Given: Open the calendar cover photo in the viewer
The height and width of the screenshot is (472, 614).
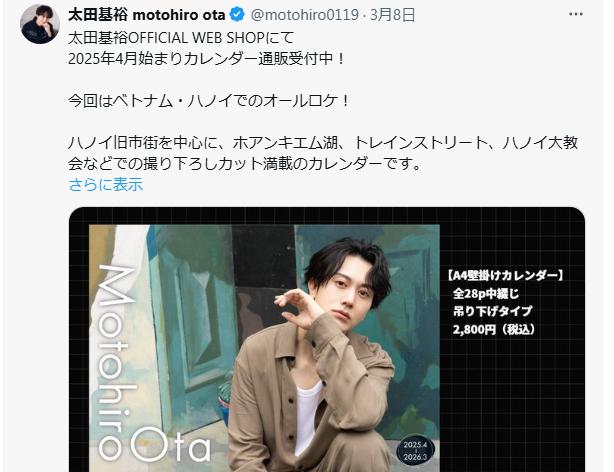Looking at the screenshot, I should (x=264, y=348).
